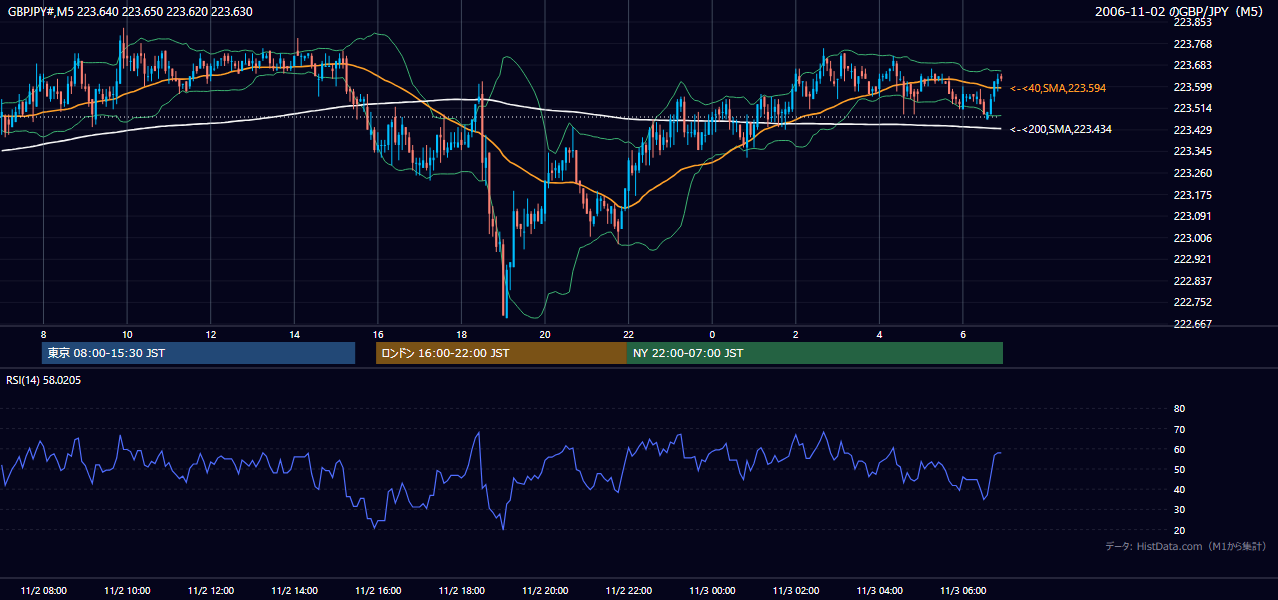Click the bottom date label 11/2 20:00
1278x600 pixels.
pos(545,591)
